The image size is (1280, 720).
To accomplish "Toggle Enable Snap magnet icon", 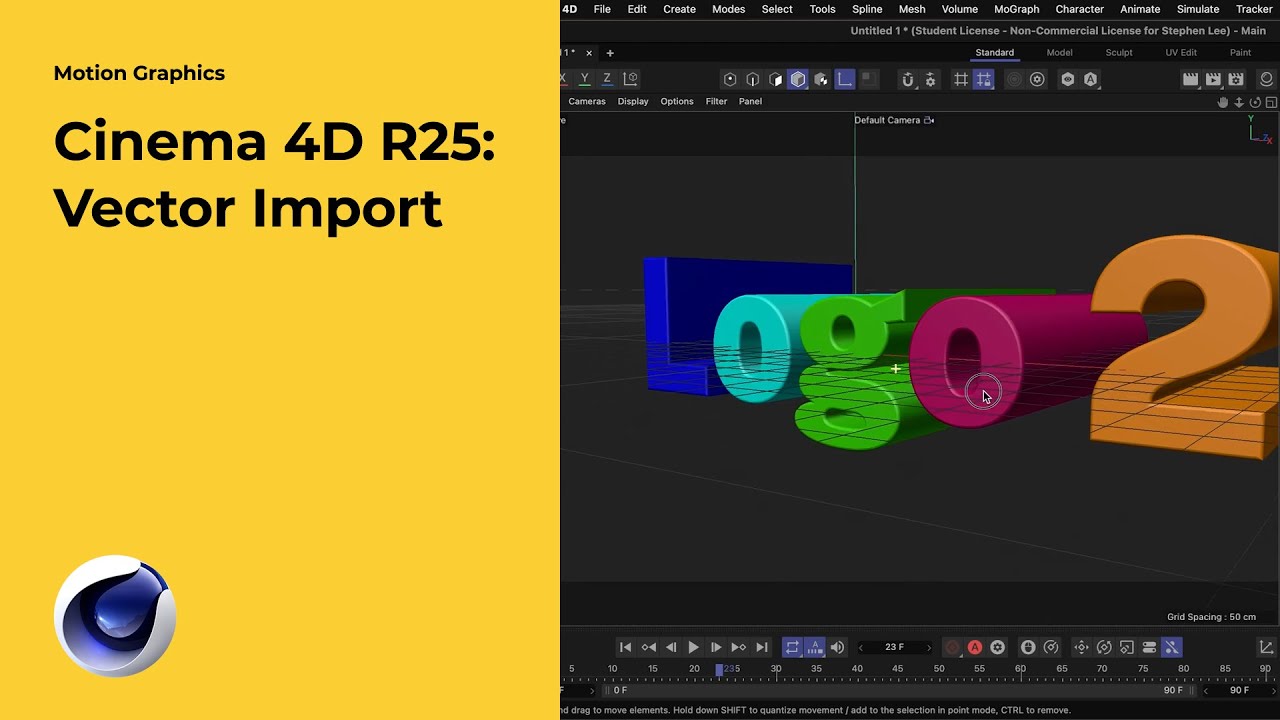I will coord(907,79).
